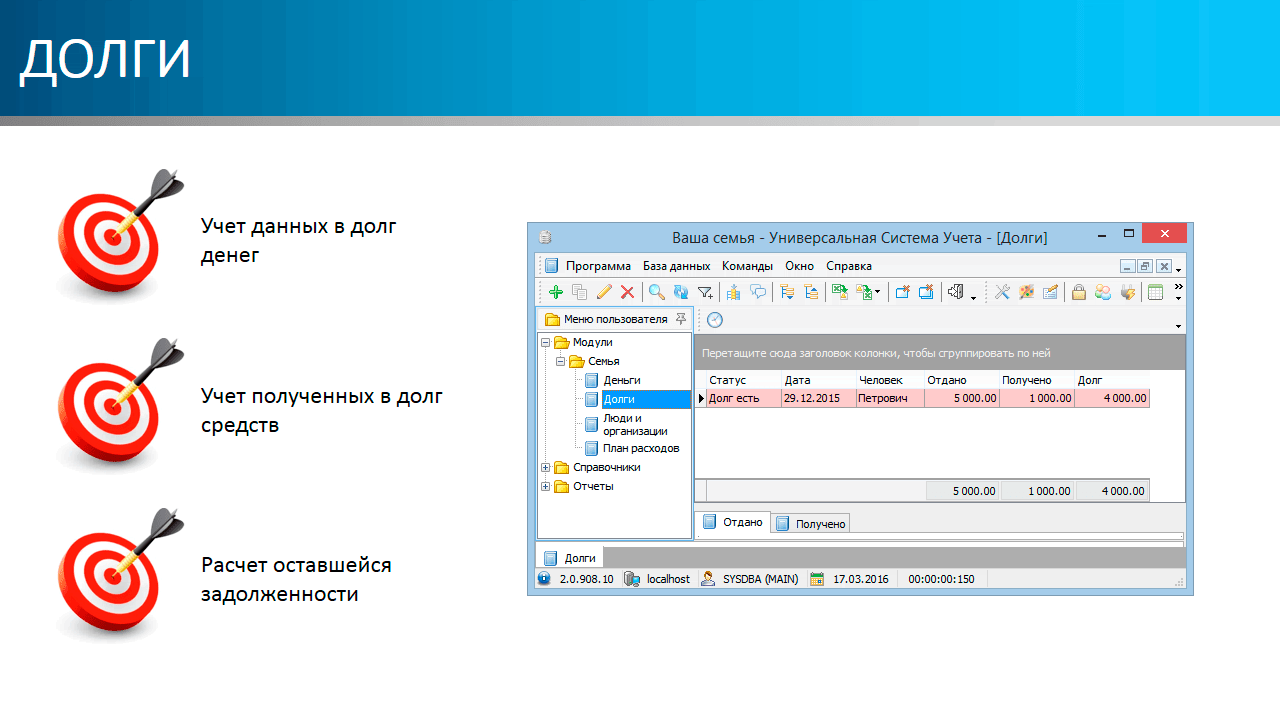The image size is (1280, 720).
Task: Click the version info icon in status bar
Action: pos(544,579)
